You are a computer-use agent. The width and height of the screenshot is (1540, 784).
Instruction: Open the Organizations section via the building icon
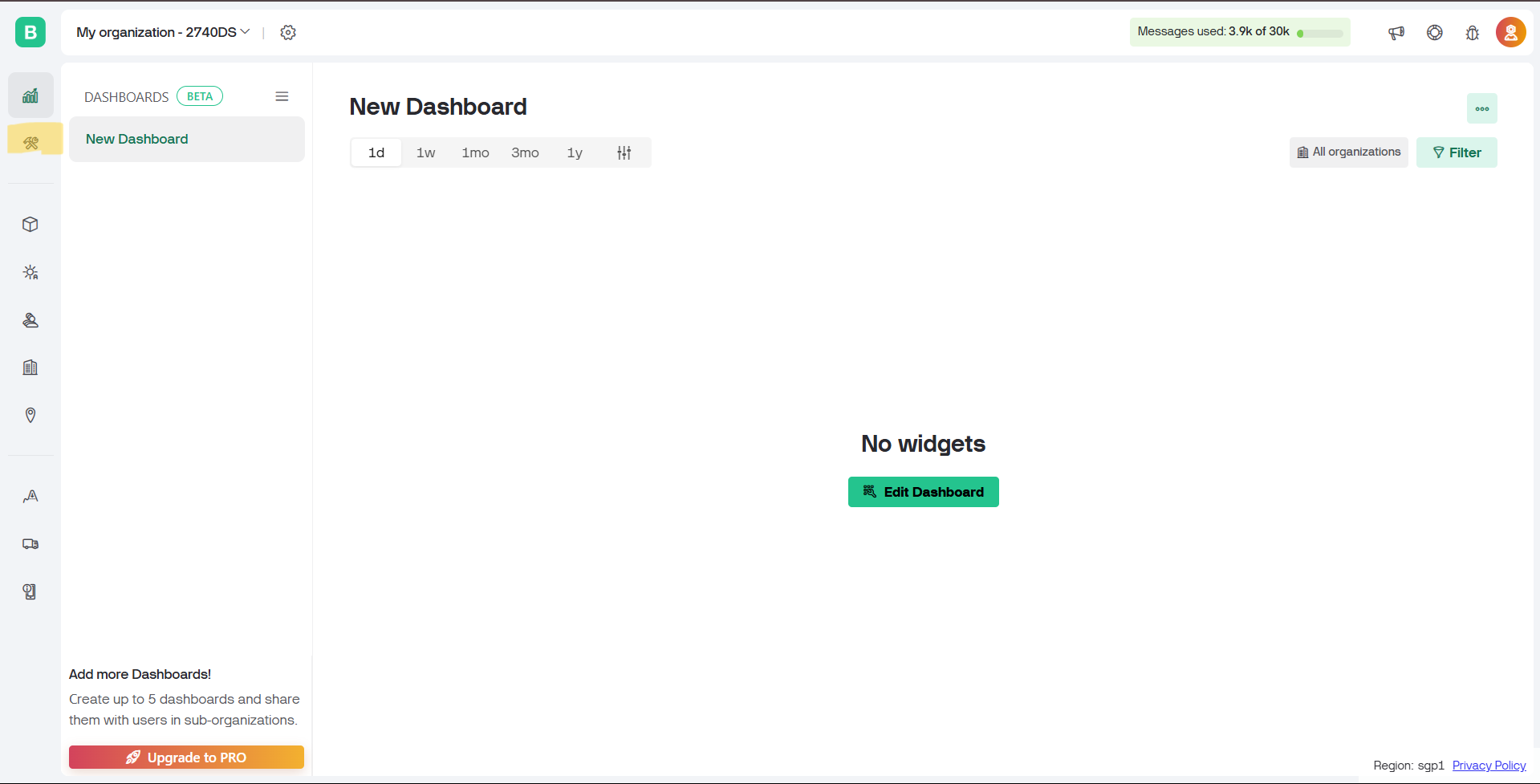pyautogui.click(x=30, y=367)
